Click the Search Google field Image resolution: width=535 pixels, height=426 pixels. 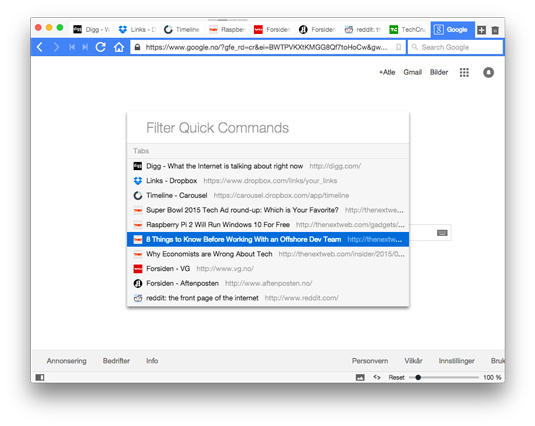coord(456,47)
